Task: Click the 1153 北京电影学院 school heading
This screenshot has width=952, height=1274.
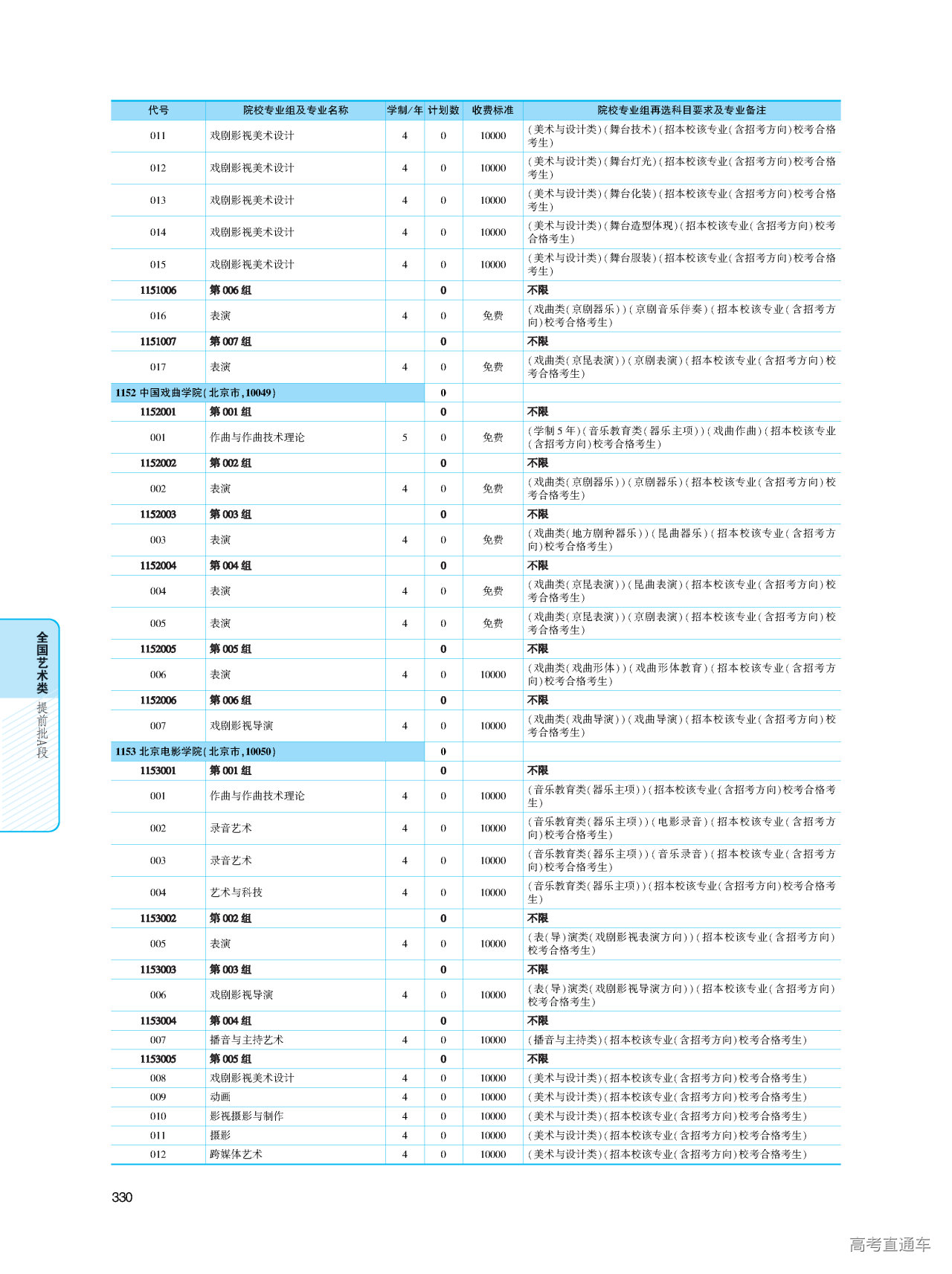Action: (196, 751)
